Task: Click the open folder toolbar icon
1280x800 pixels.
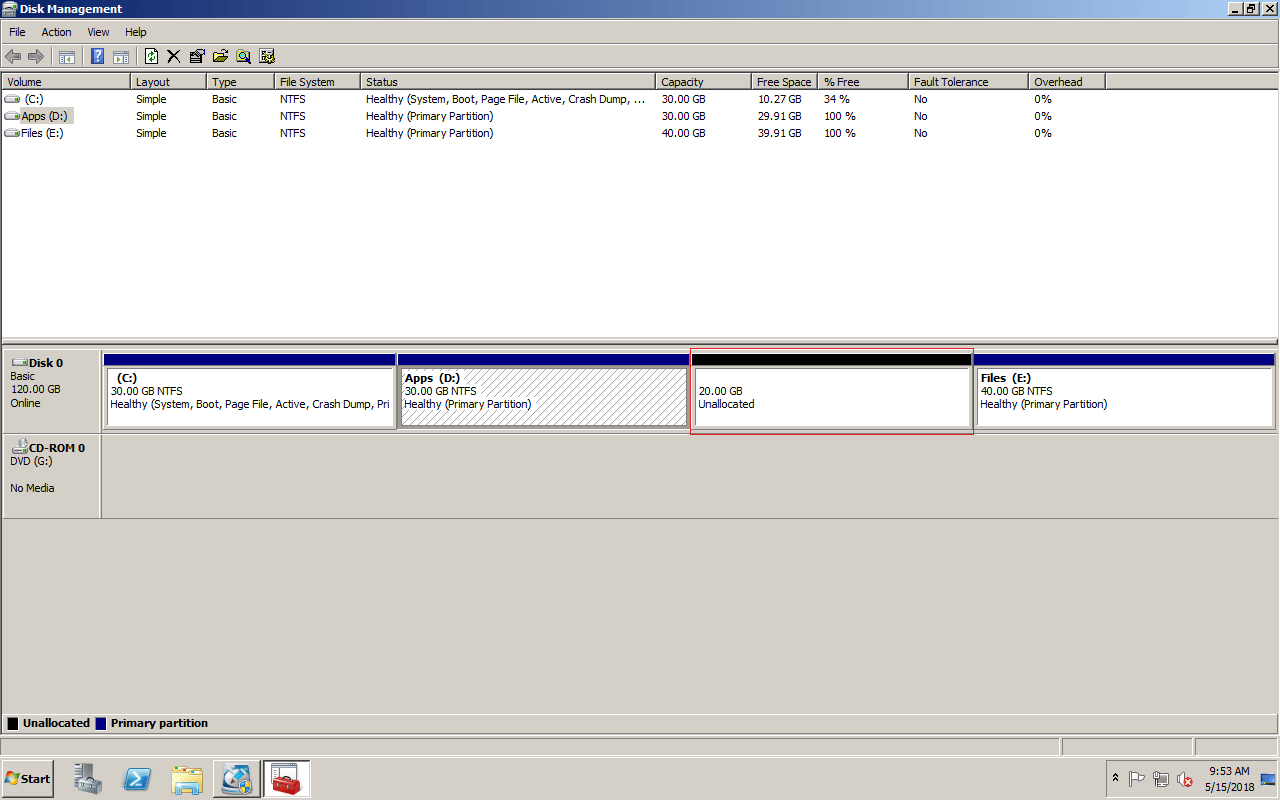Action: (x=220, y=56)
